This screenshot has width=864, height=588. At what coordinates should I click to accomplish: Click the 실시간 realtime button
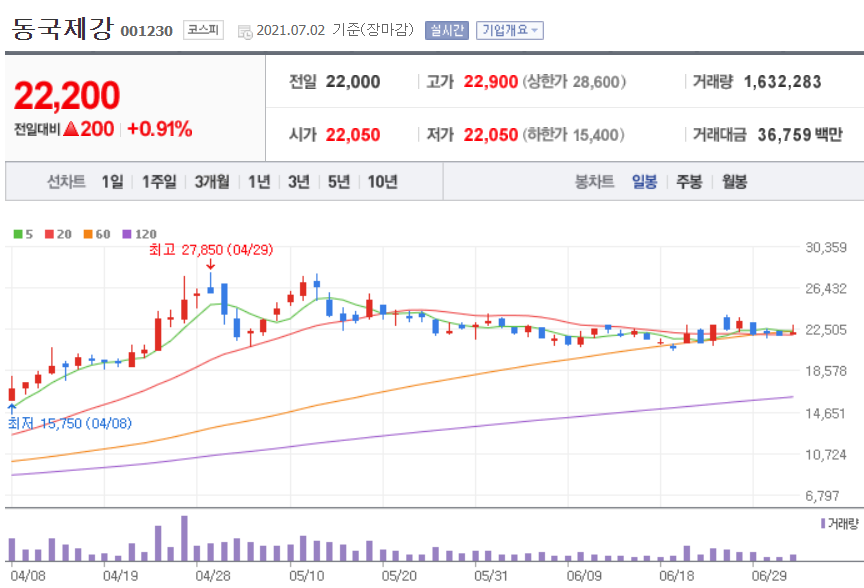(x=446, y=30)
